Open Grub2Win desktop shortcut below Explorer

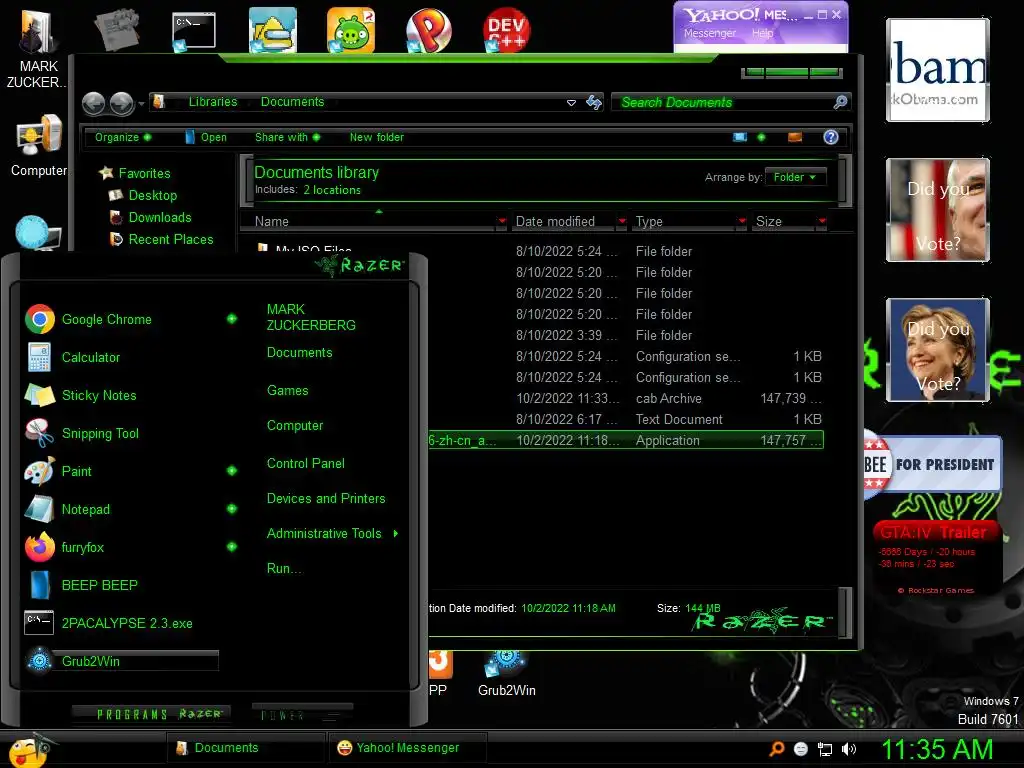(x=506, y=674)
